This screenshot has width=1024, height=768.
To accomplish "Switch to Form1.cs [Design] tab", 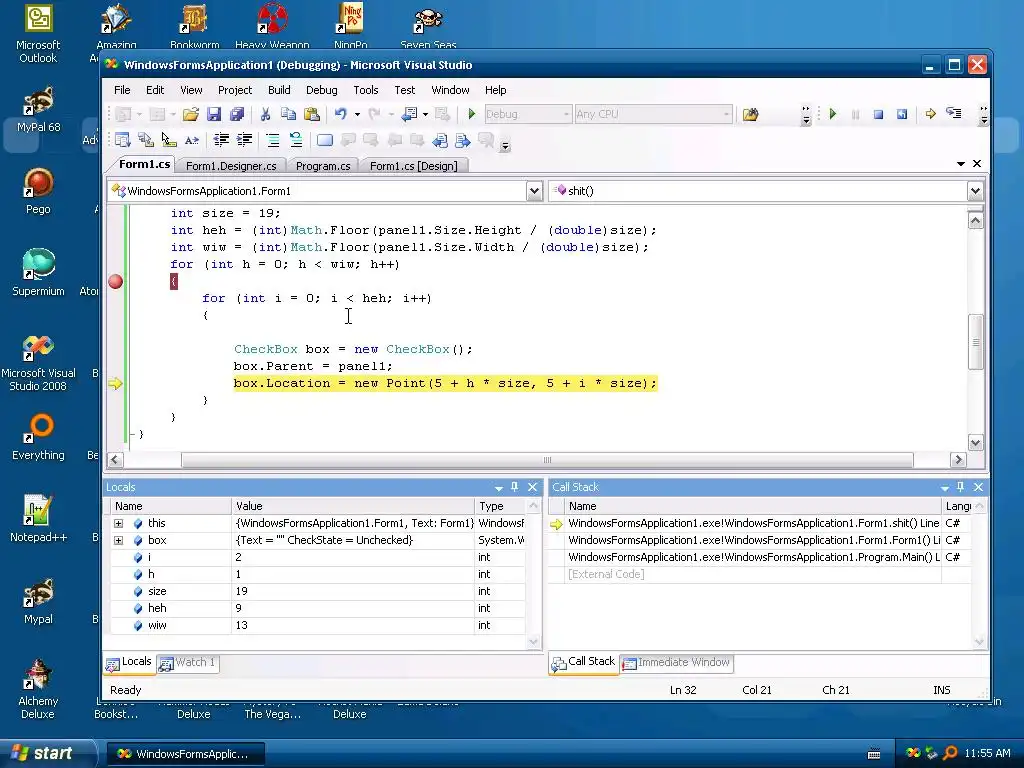I will 413,166.
